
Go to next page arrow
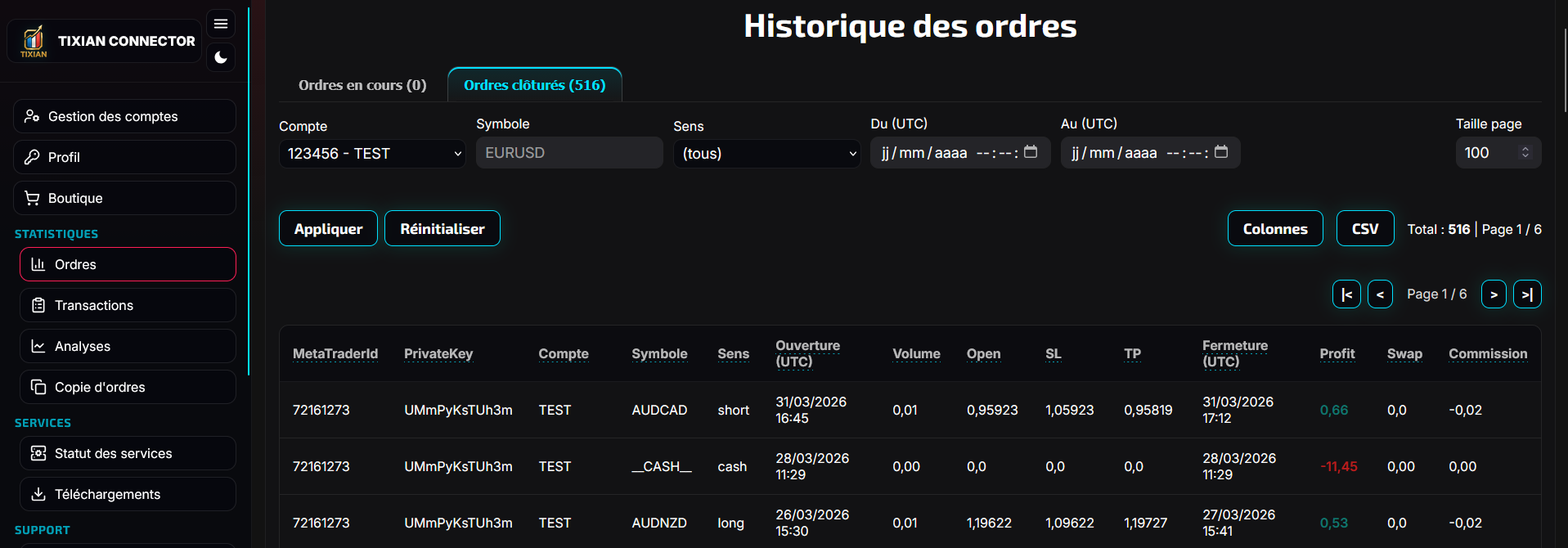(1494, 294)
